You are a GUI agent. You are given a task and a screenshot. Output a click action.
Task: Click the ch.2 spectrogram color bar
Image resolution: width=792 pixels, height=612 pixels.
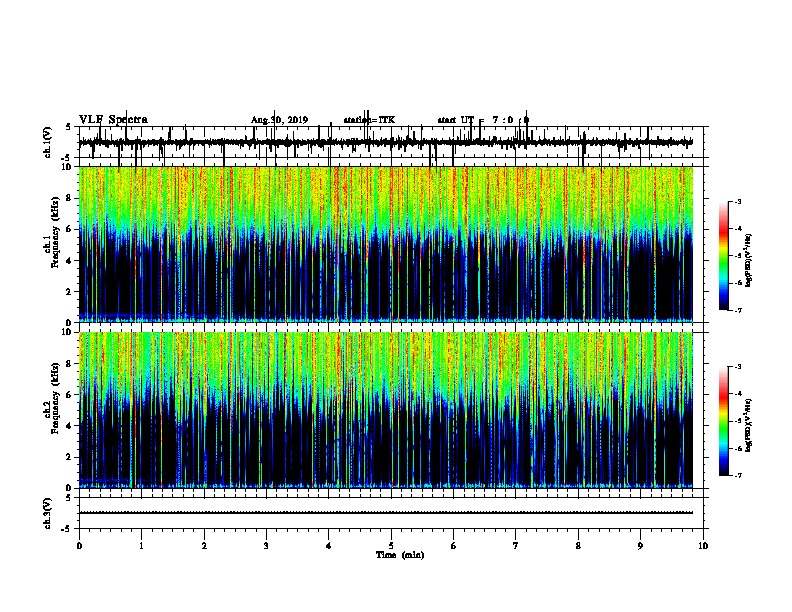724,421
